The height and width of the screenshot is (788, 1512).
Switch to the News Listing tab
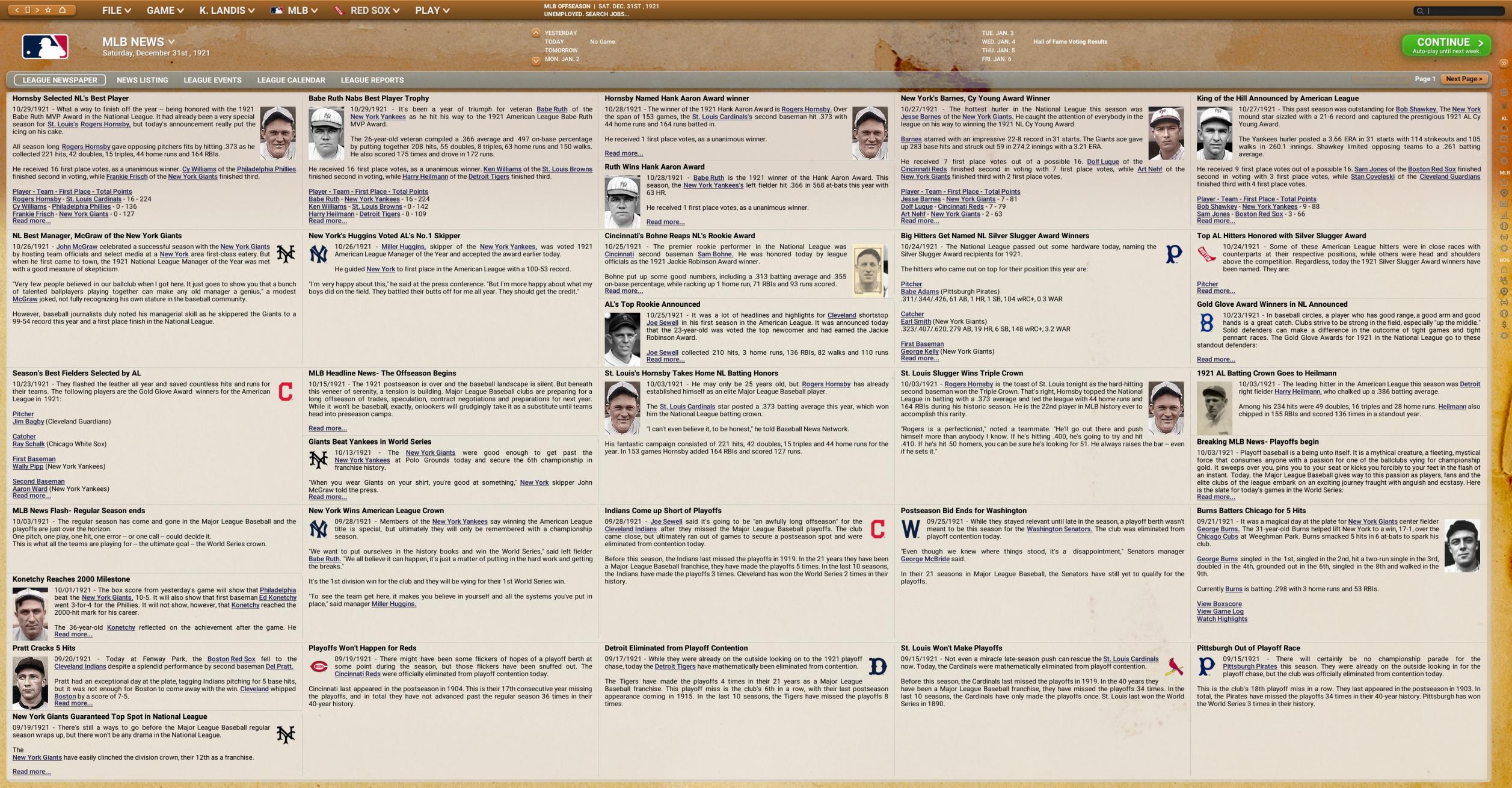[x=142, y=80]
